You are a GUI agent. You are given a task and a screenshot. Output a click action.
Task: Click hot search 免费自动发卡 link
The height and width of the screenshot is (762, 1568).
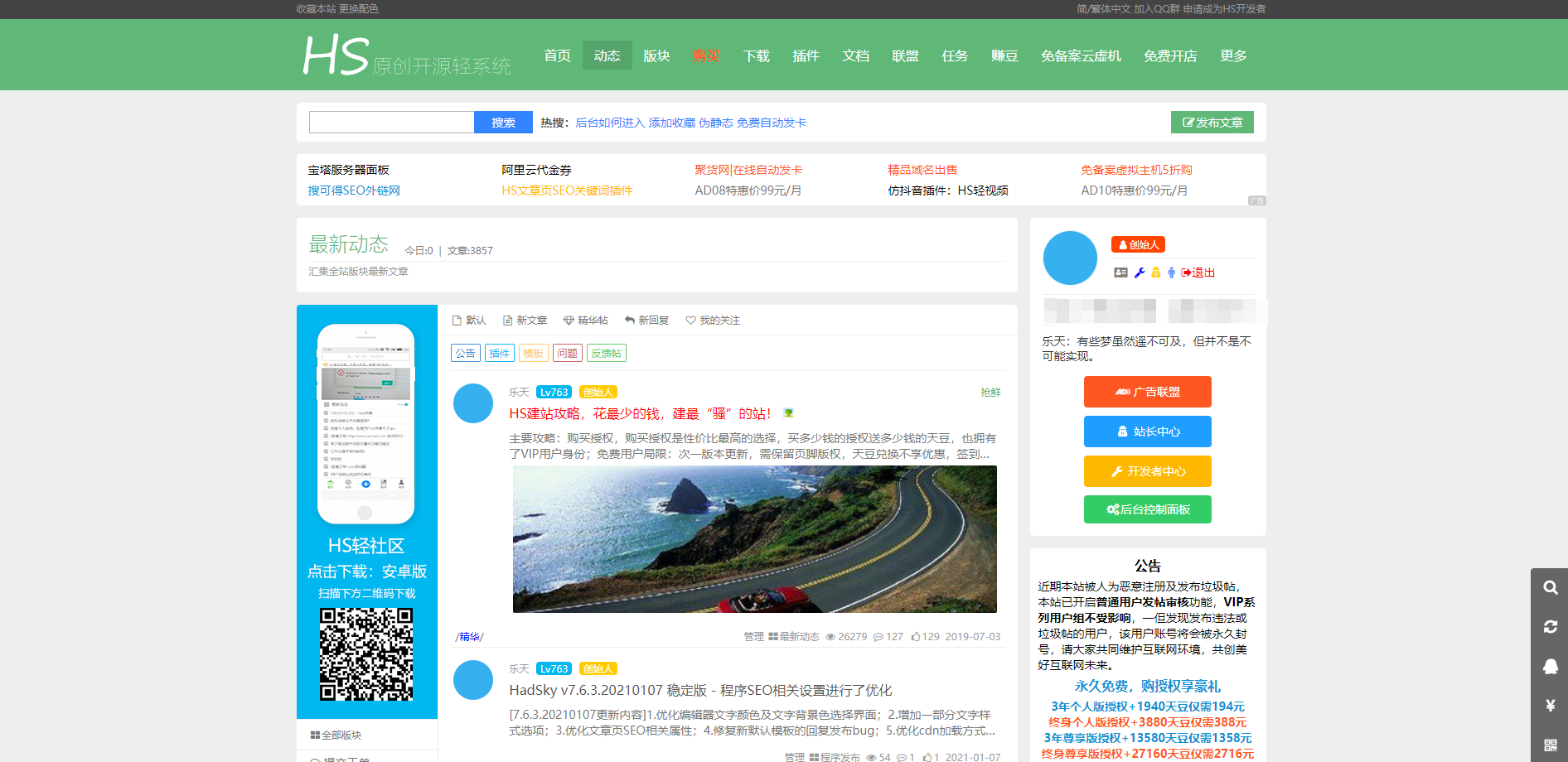point(772,123)
